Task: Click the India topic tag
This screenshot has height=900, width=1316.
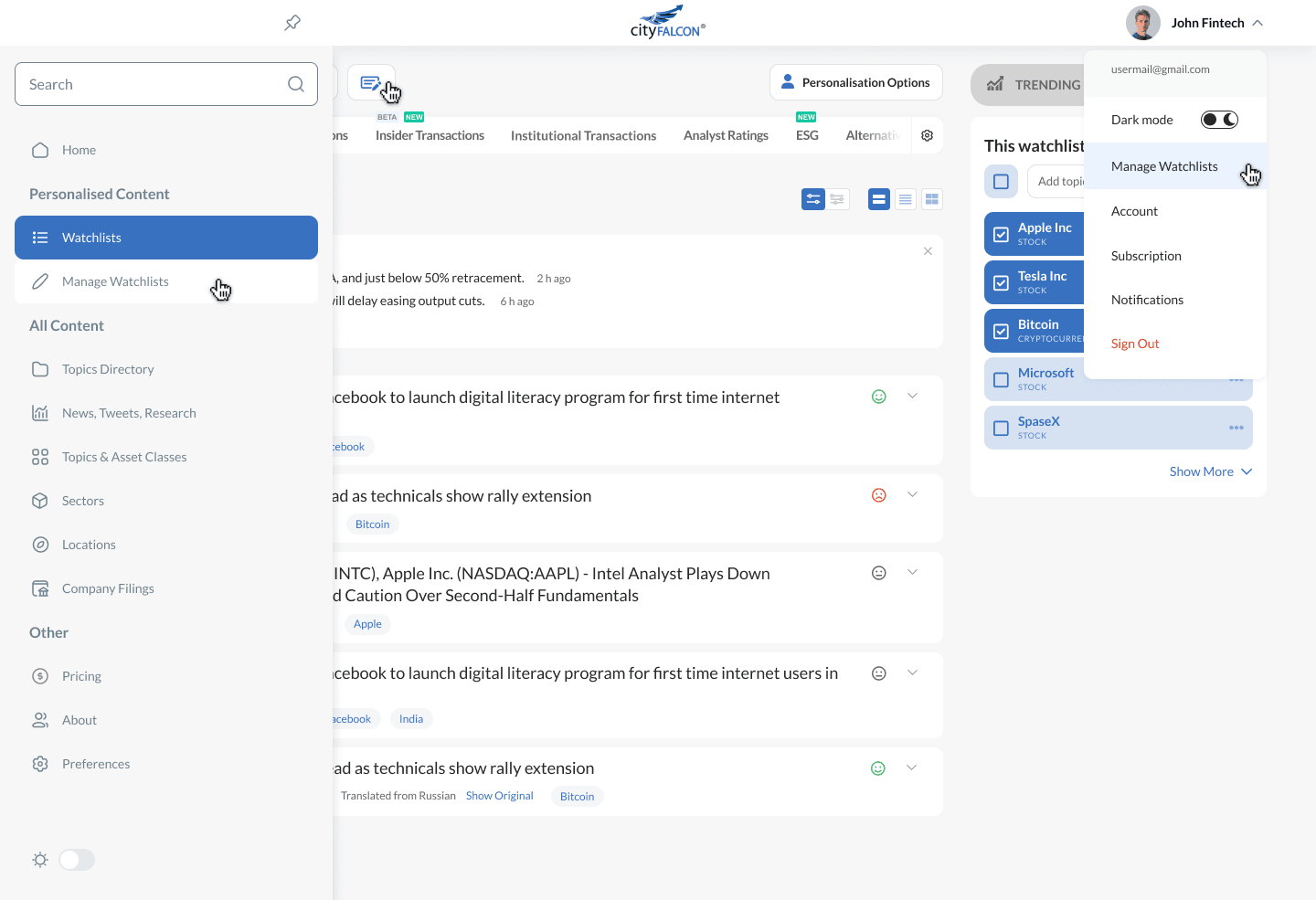Action: [x=411, y=719]
